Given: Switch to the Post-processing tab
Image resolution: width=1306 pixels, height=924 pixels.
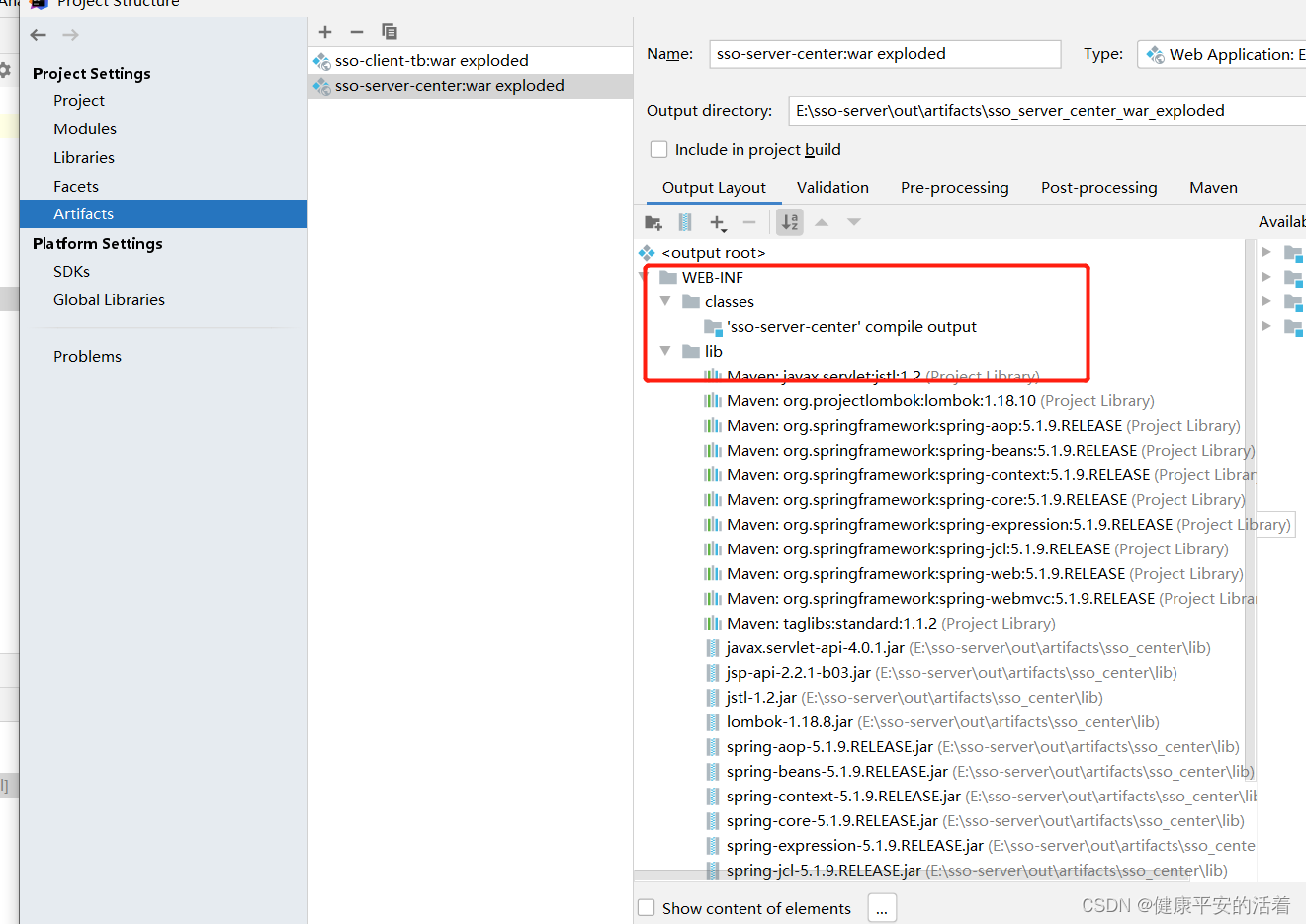Looking at the screenshot, I should [x=1098, y=187].
